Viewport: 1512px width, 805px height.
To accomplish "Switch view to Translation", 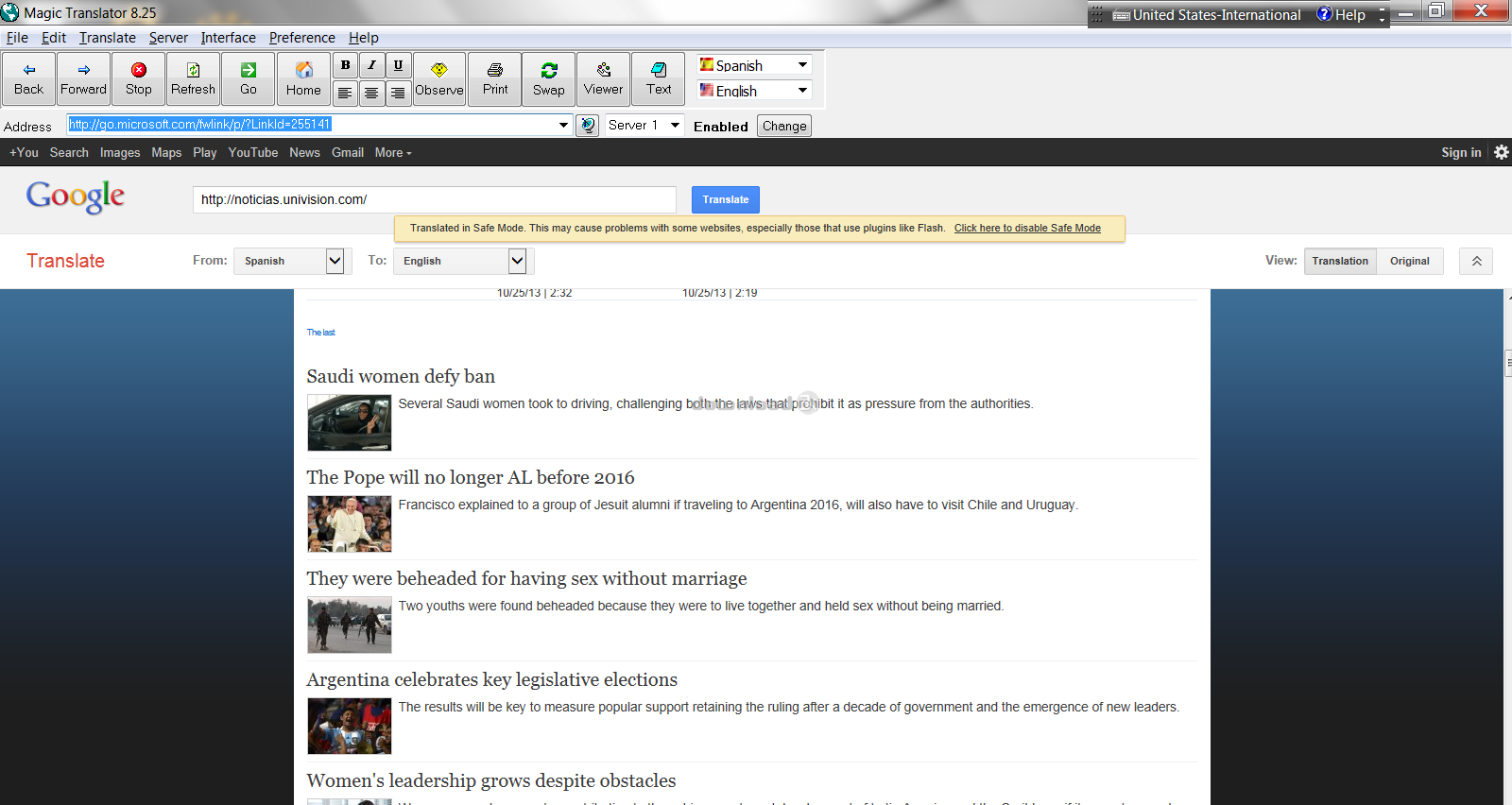I will click(x=1340, y=261).
